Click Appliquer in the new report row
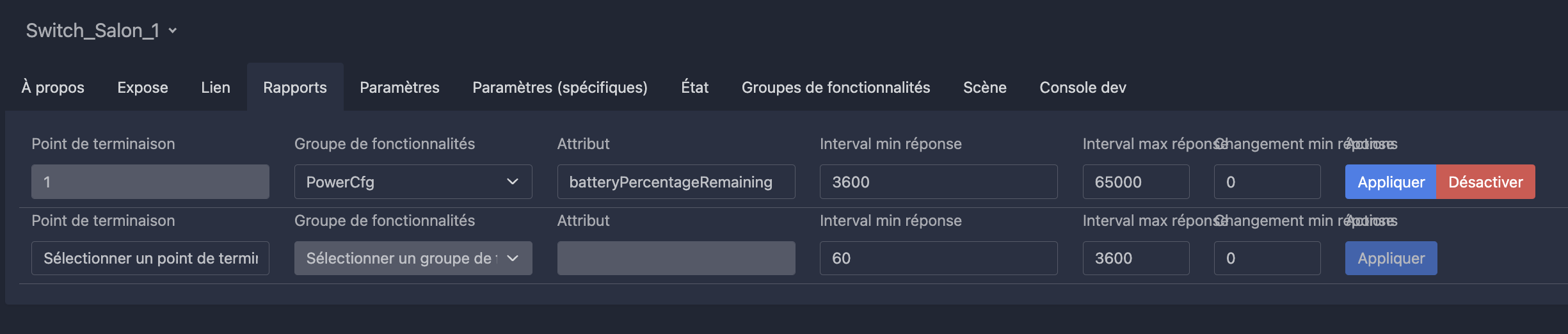This screenshot has width=1568, height=334. tap(1391, 258)
